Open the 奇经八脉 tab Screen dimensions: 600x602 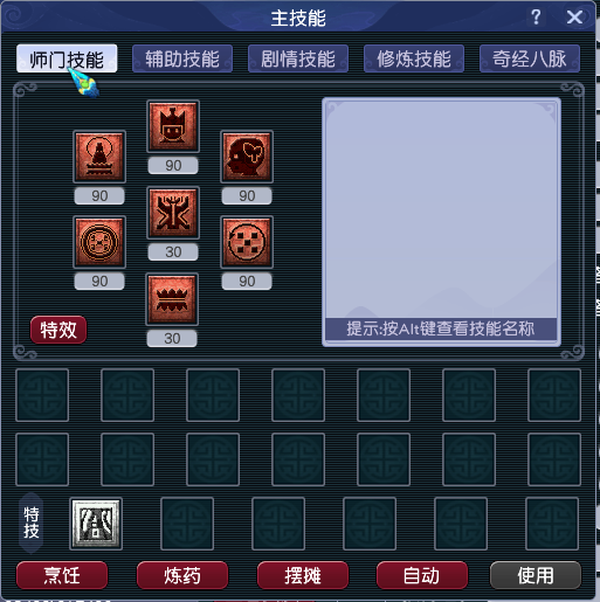[530, 59]
